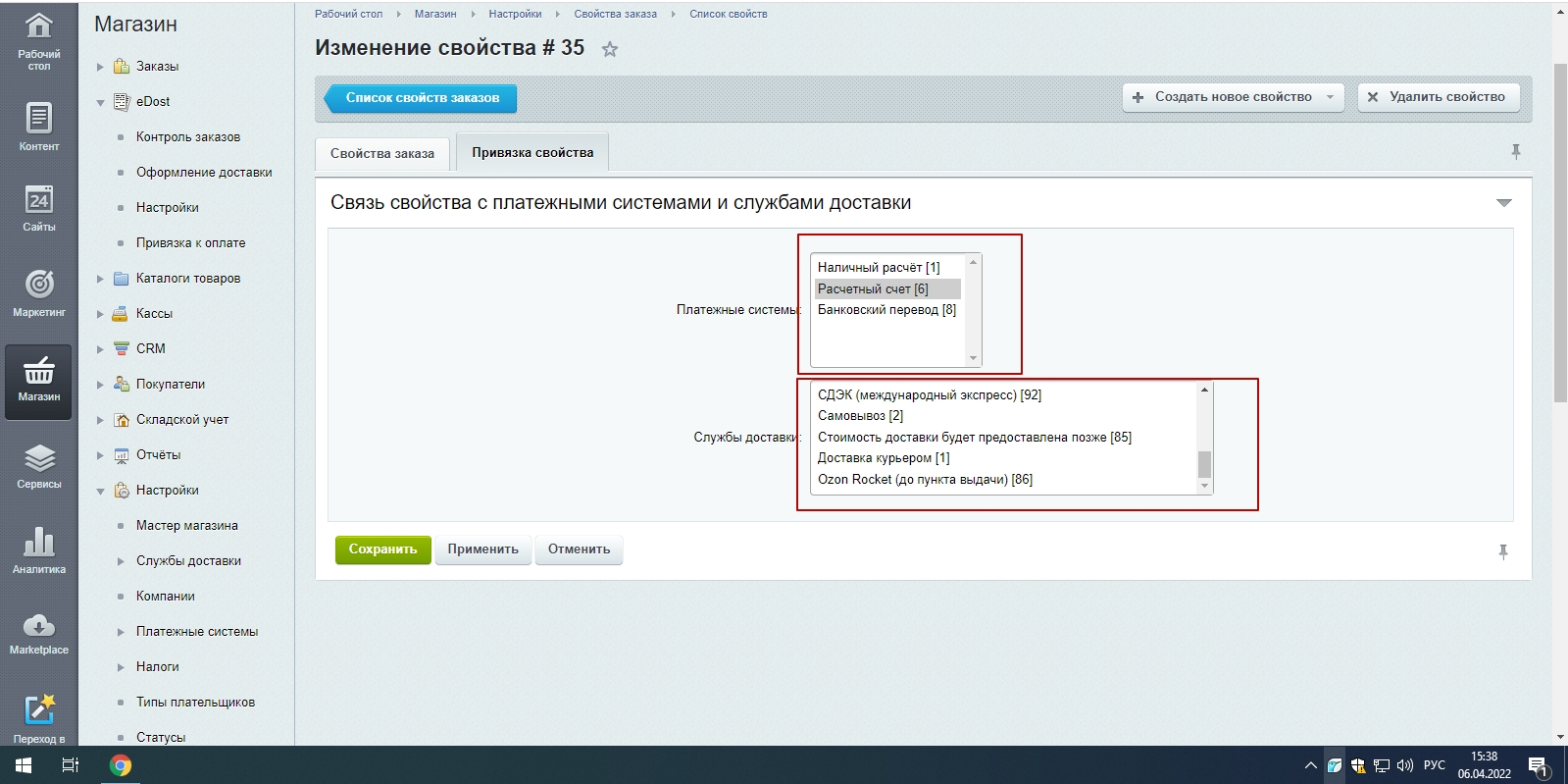Viewport: 1568px width, 784px height.
Task: Switch to the Свойства заказа tab
Action: click(x=382, y=154)
